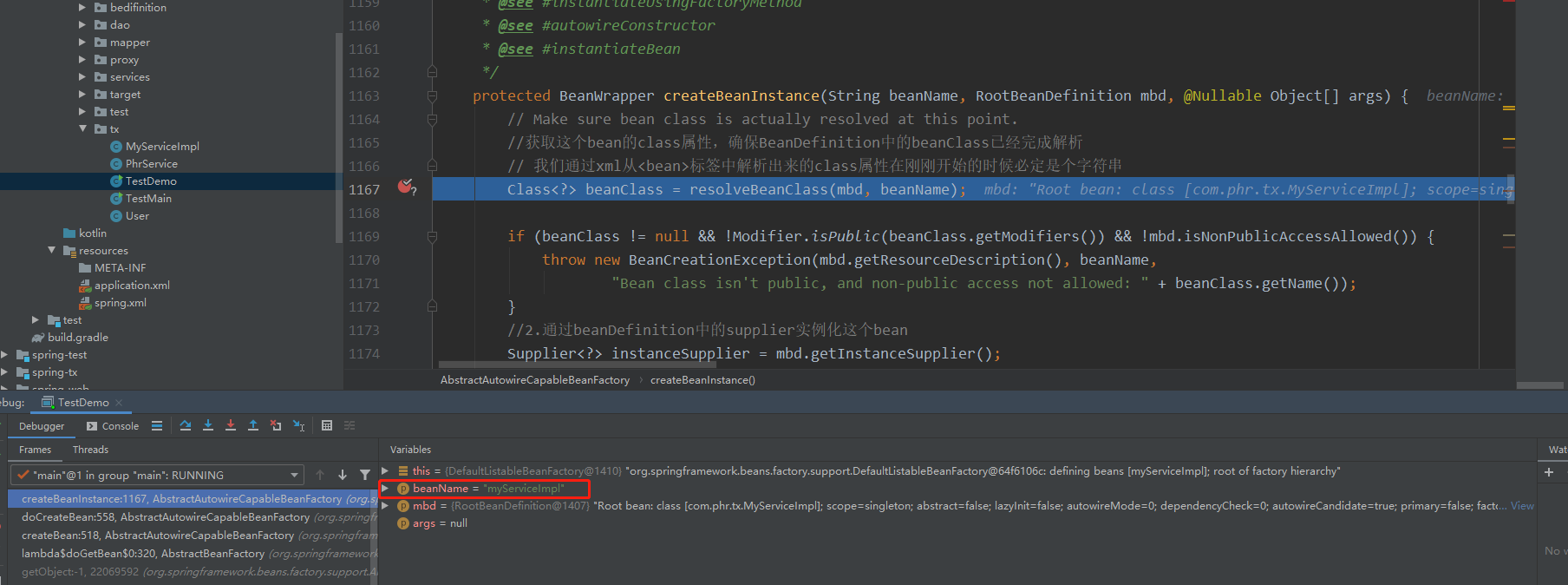The height and width of the screenshot is (585, 1568).
Task: Select the kotlin folder
Action: [x=93, y=233]
